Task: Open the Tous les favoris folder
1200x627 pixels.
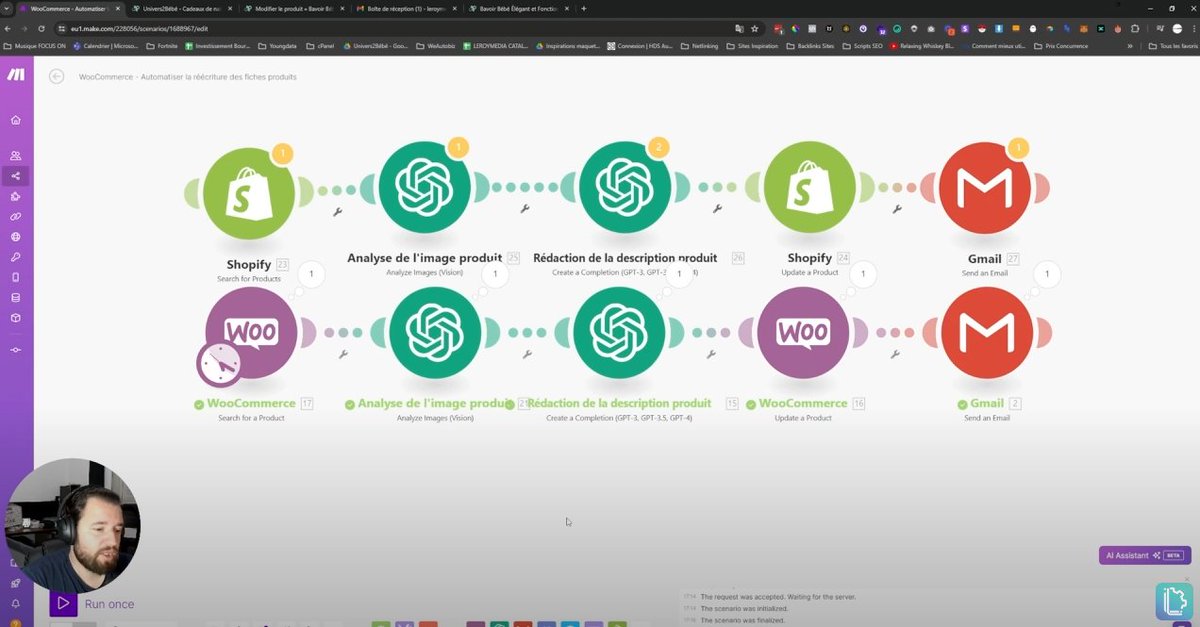Action: [1174, 46]
